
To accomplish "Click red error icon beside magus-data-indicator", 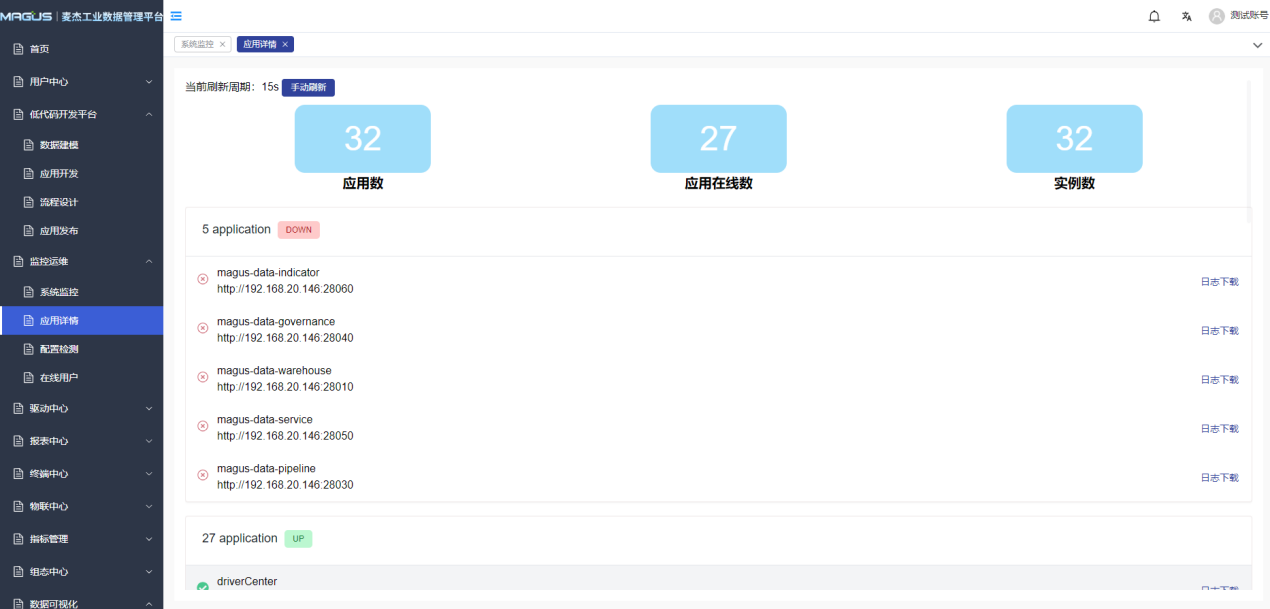I will 203,279.
